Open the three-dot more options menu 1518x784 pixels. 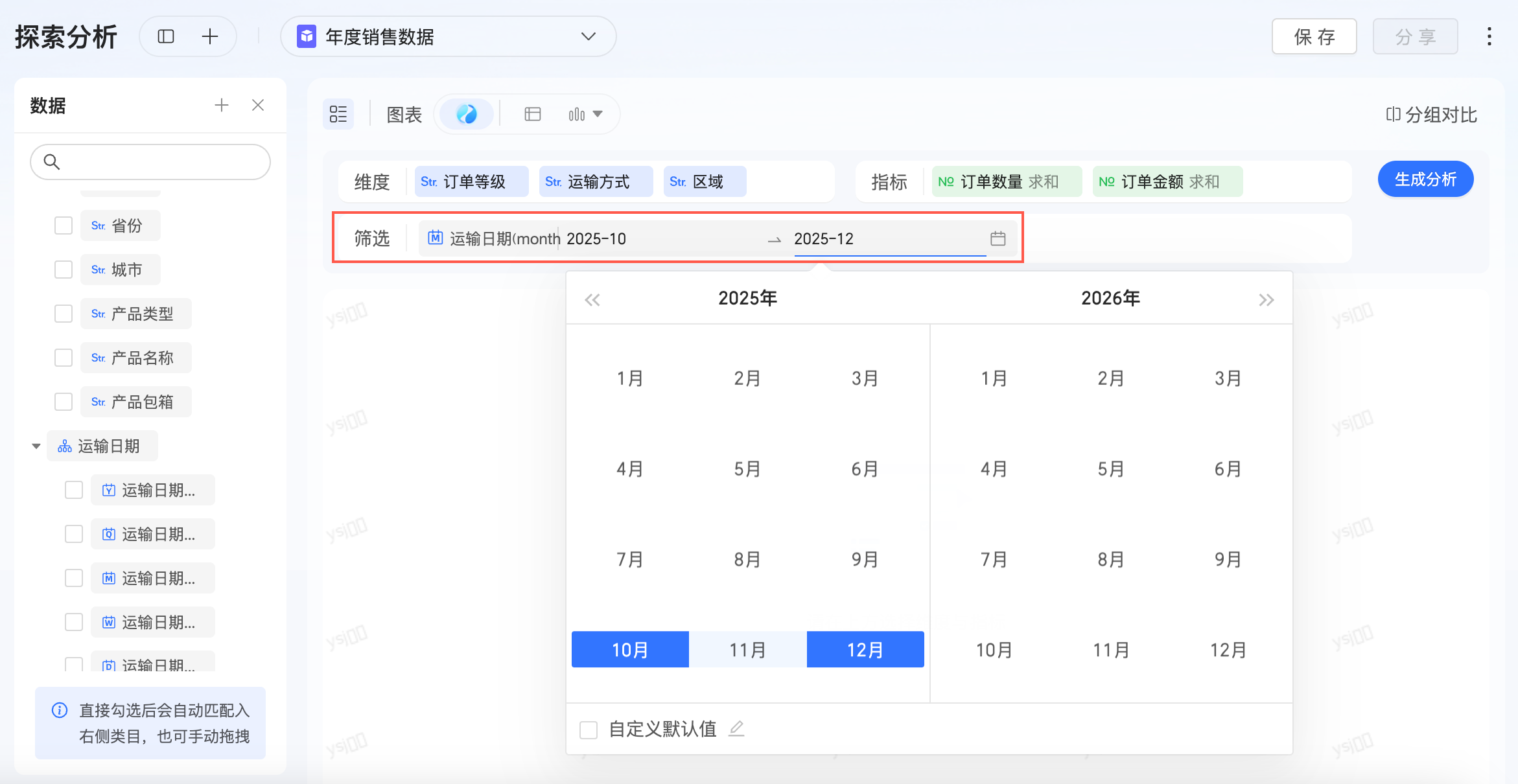1489,36
